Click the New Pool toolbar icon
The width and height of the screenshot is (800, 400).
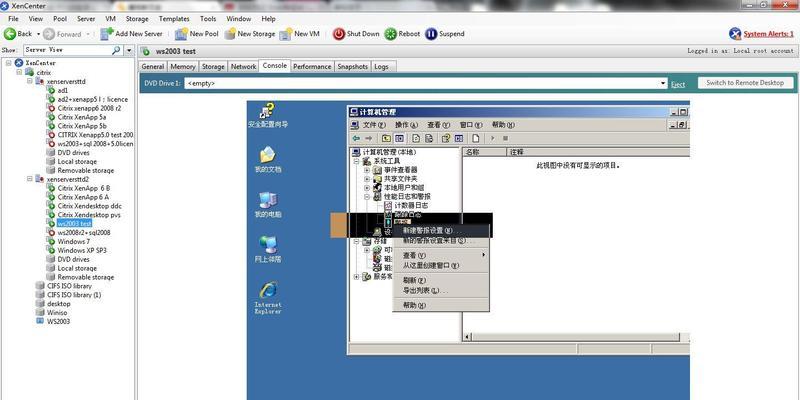coord(181,34)
